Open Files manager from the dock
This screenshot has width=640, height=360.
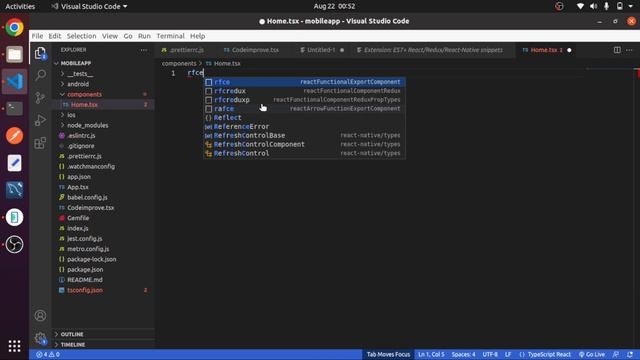(x=14, y=54)
